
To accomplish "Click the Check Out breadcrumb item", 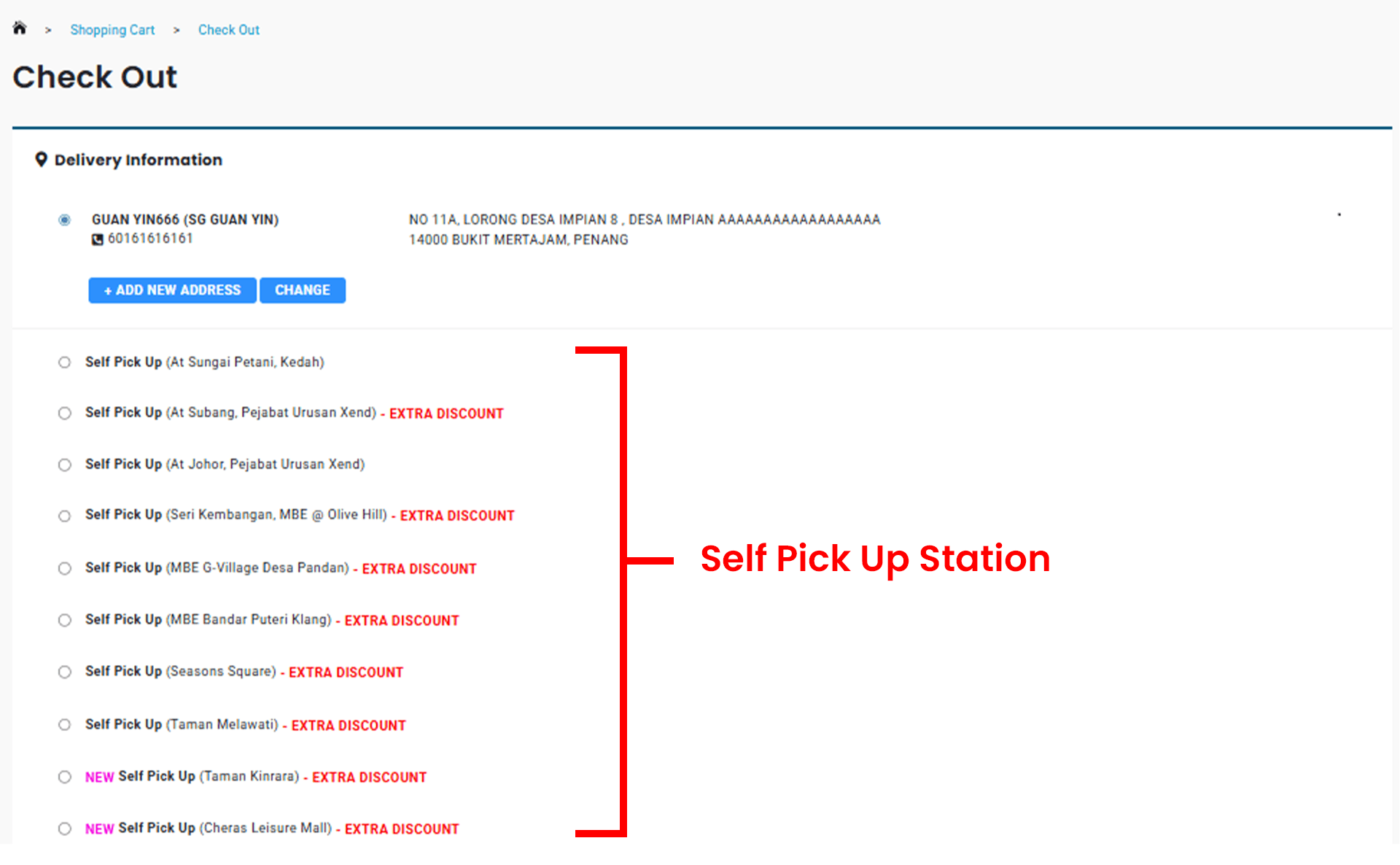I will [228, 30].
